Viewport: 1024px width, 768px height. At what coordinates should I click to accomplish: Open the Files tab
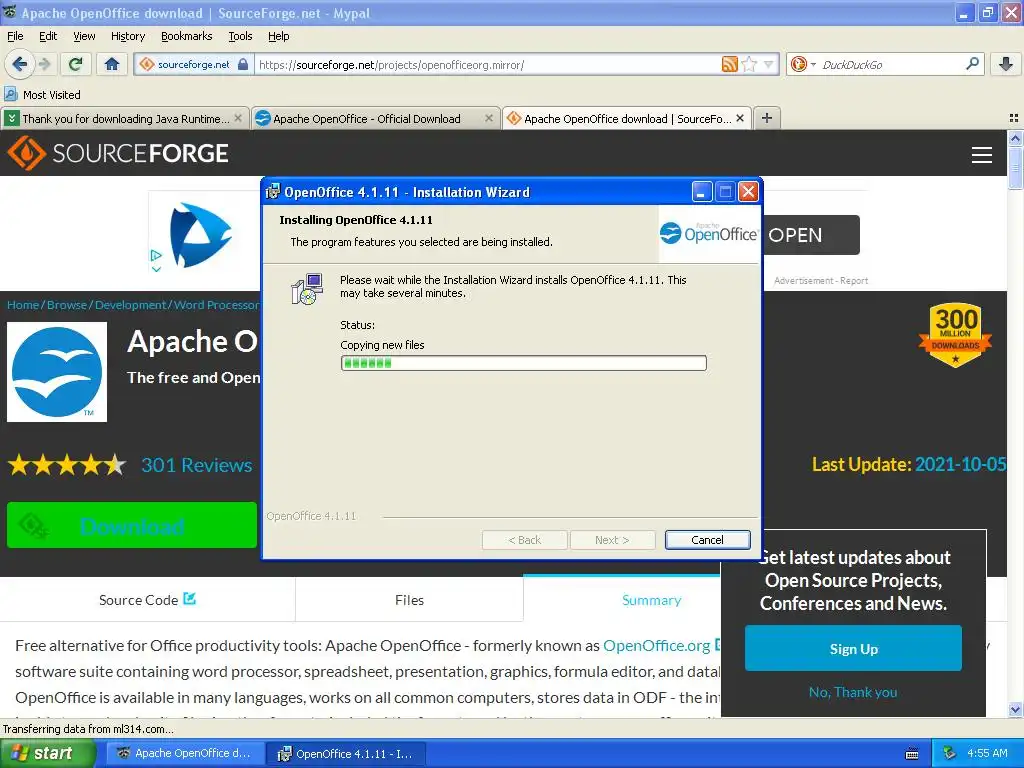[x=409, y=600]
